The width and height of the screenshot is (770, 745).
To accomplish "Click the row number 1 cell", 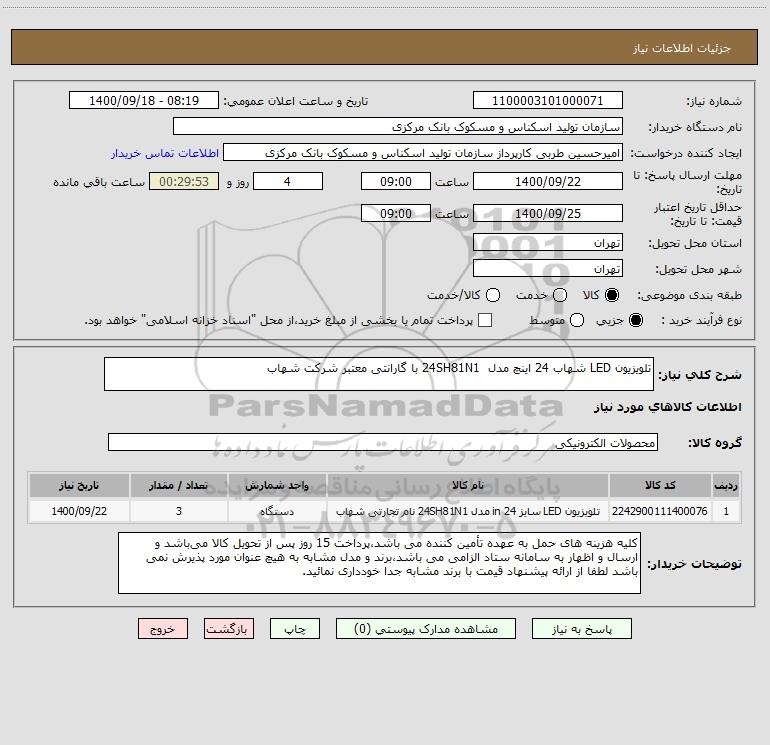I will tap(726, 511).
